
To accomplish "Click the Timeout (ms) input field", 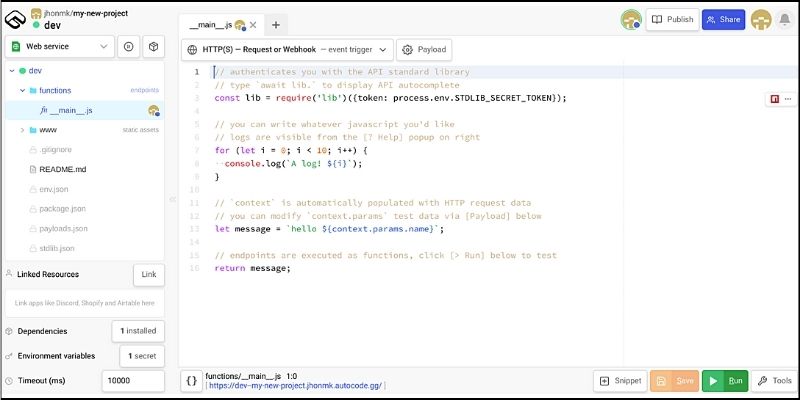I will (133, 381).
